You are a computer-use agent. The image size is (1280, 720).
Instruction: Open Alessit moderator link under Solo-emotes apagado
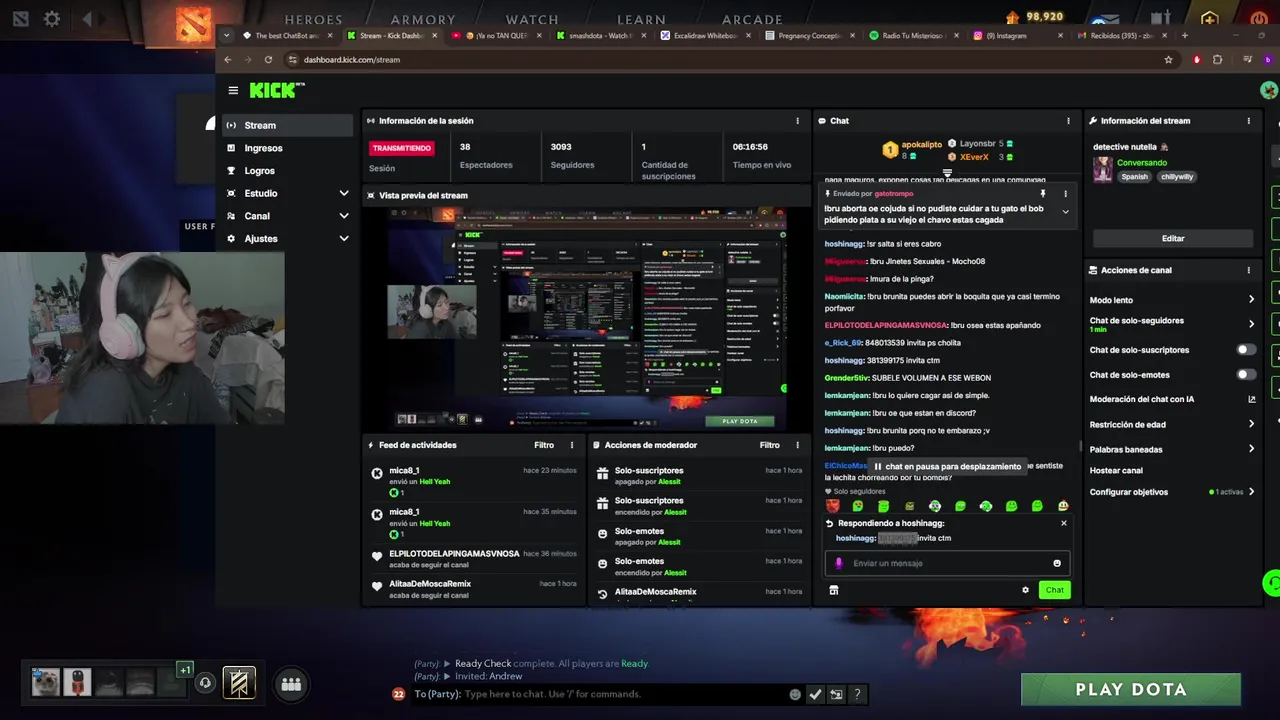click(x=669, y=542)
